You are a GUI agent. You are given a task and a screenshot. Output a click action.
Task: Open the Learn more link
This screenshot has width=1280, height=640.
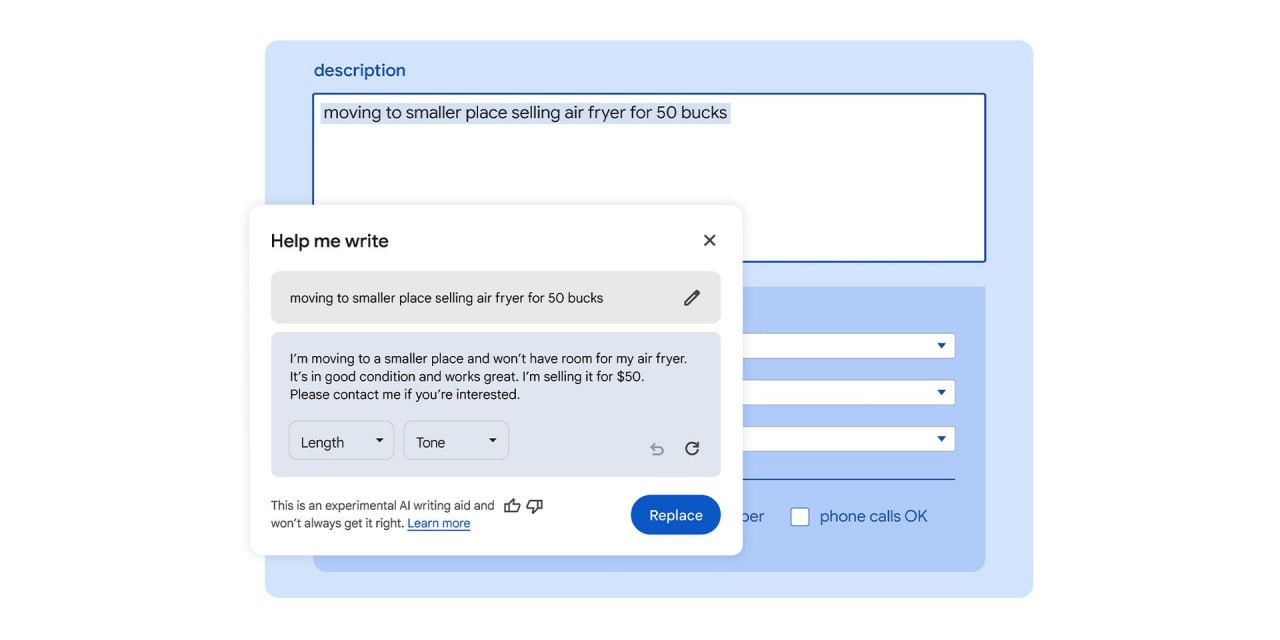click(438, 523)
